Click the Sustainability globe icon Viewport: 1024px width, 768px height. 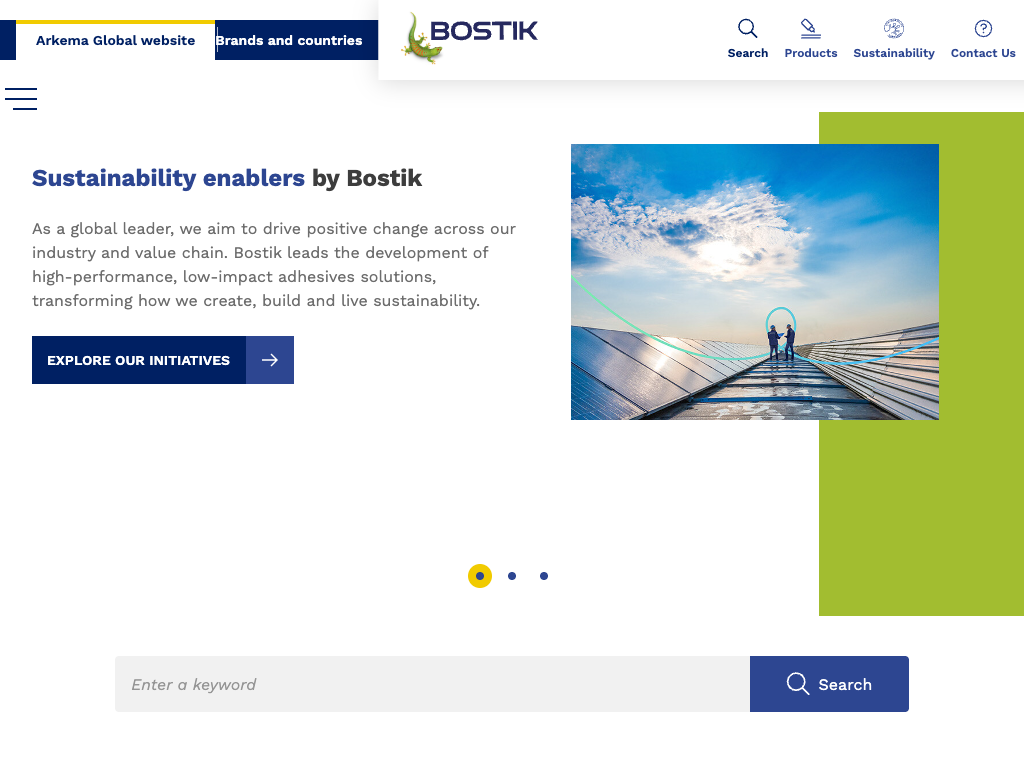pyautogui.click(x=893, y=29)
